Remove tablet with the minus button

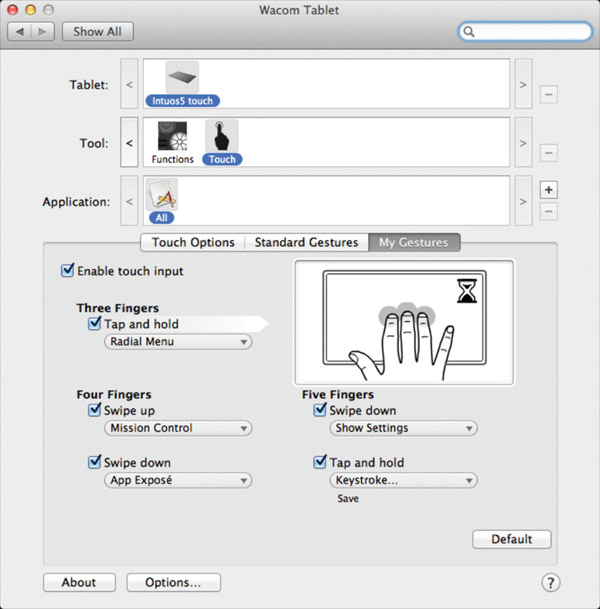click(548, 94)
